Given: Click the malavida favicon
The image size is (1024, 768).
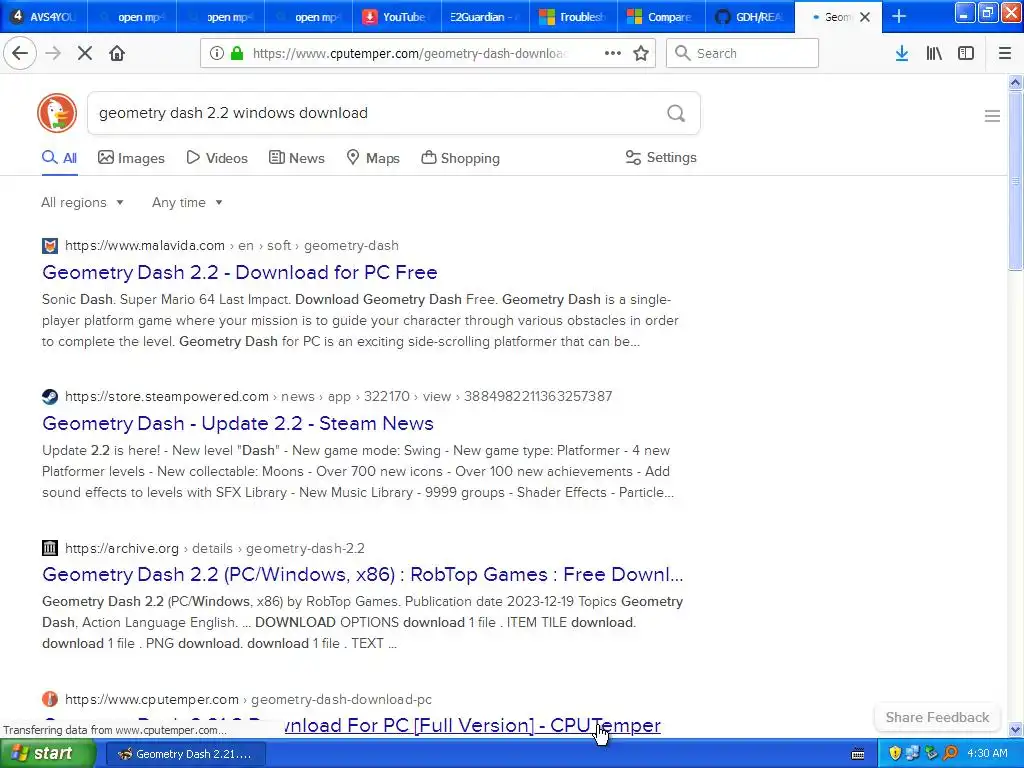Looking at the screenshot, I should (x=50, y=246).
